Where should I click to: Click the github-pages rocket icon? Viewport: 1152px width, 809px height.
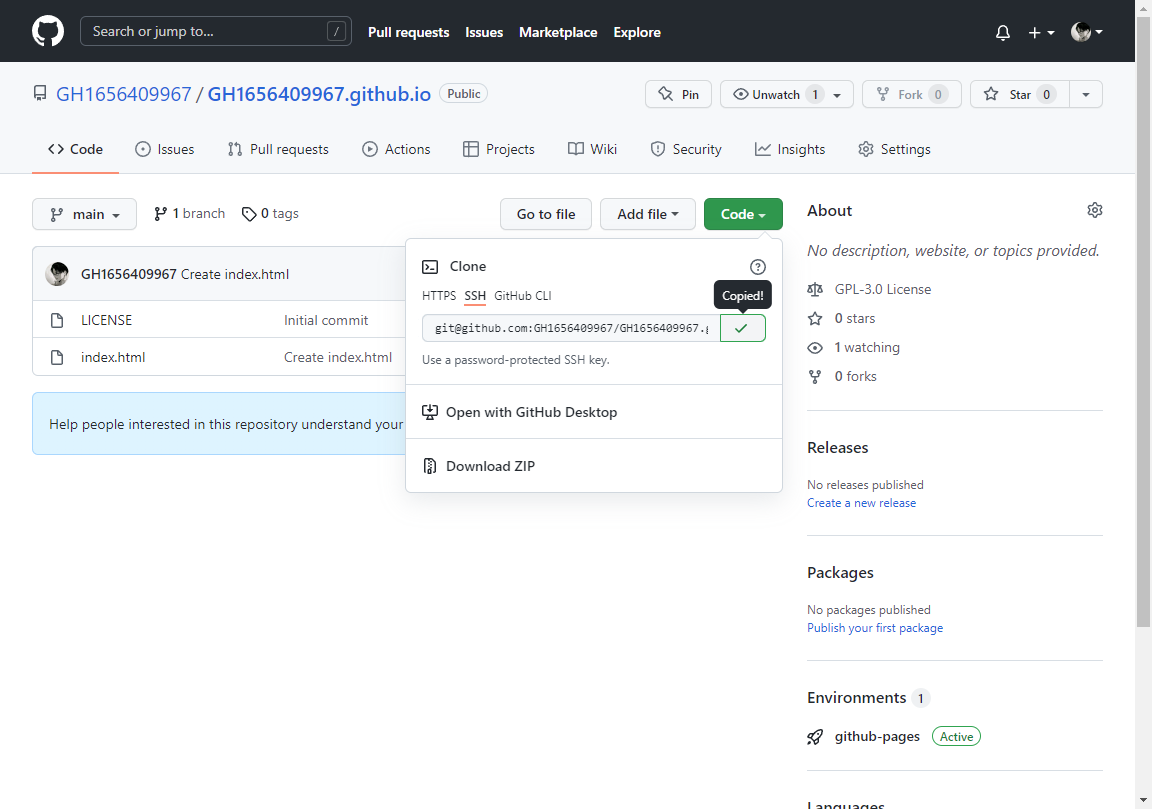pos(816,737)
